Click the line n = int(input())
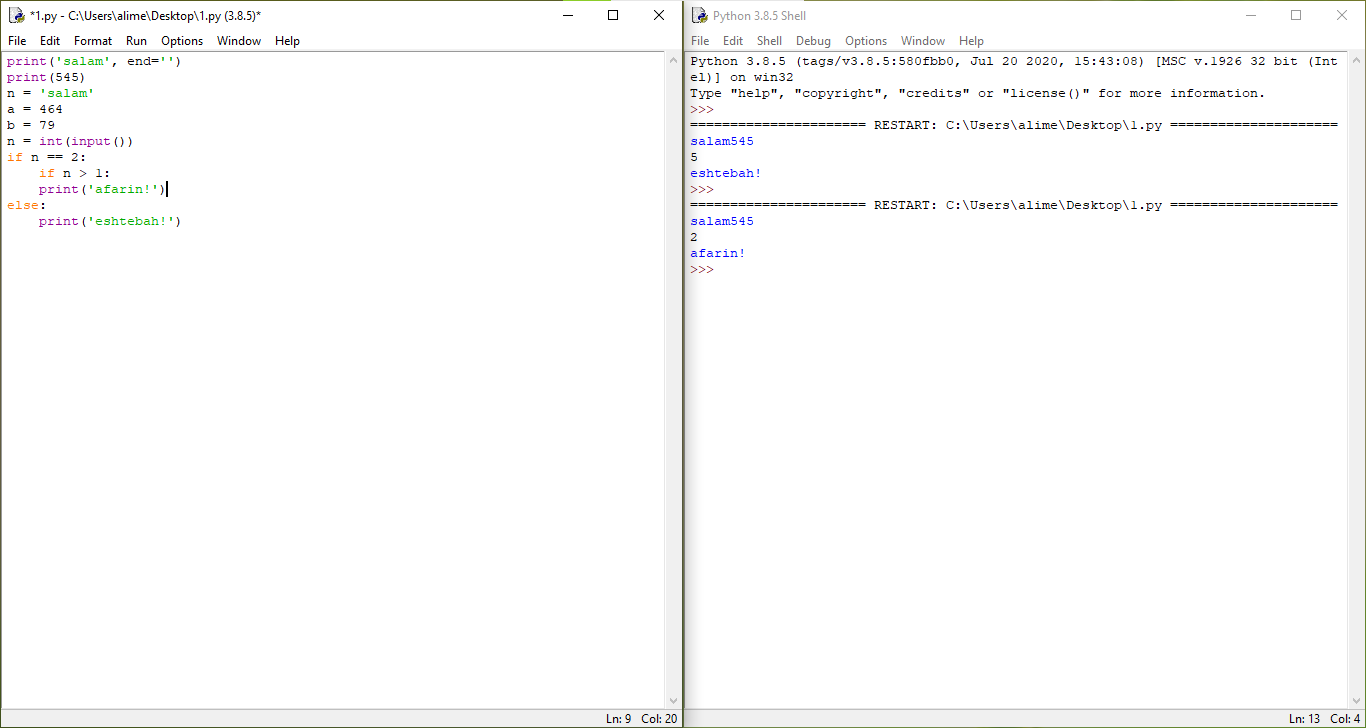 click(70, 141)
